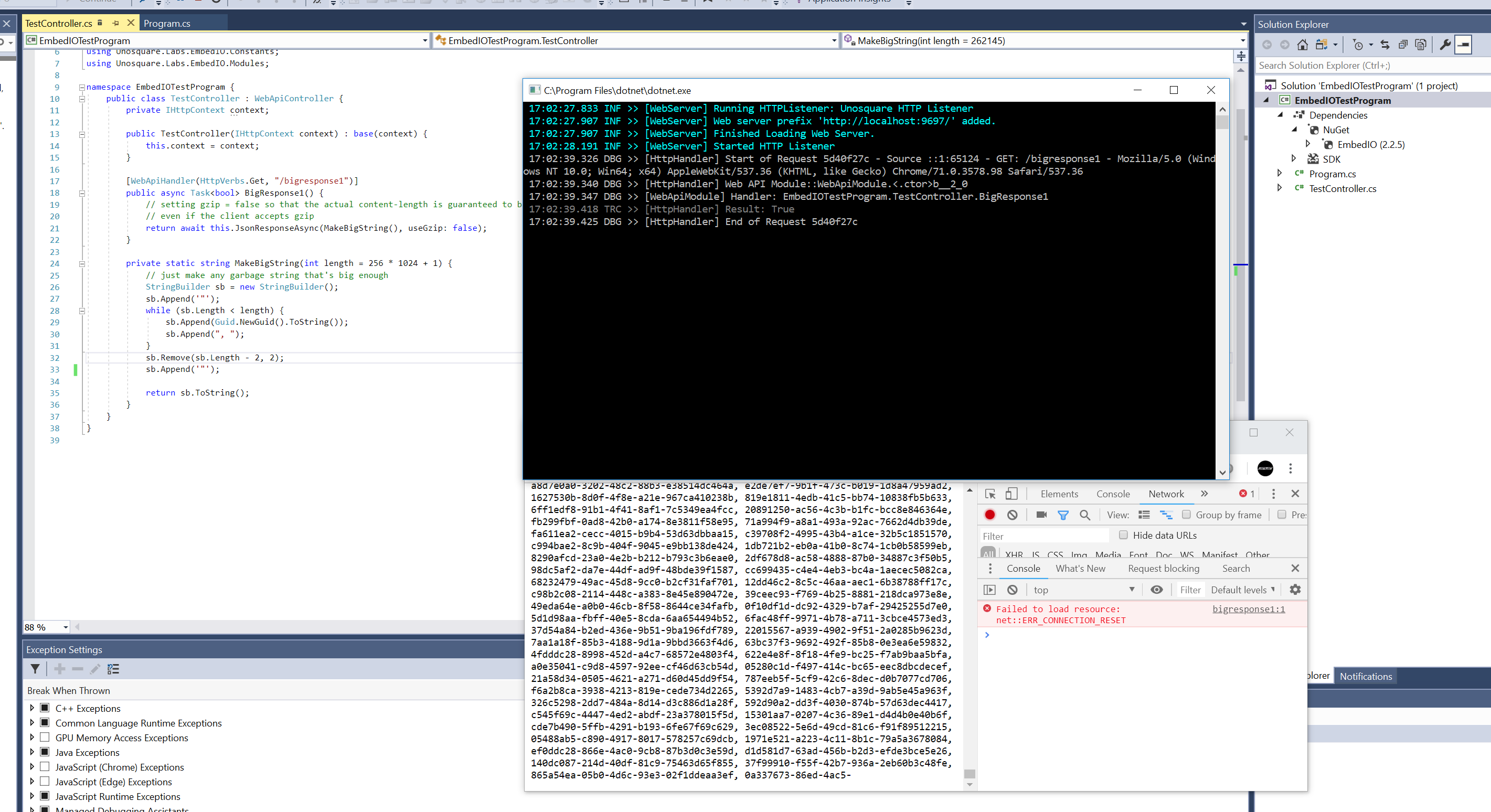
Task: Enable Group by frame checkbox
Action: click(1186, 515)
